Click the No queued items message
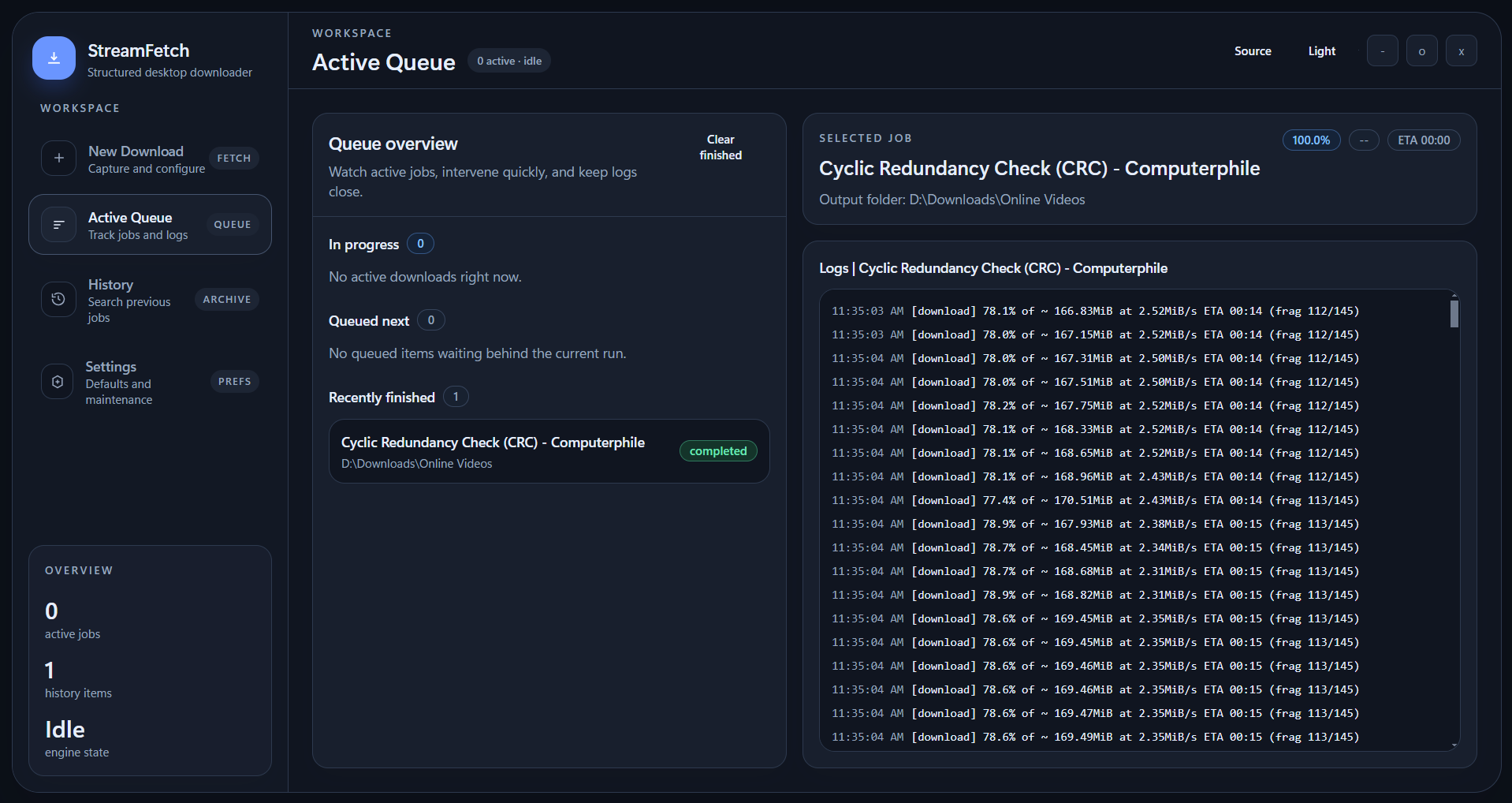 click(x=477, y=353)
